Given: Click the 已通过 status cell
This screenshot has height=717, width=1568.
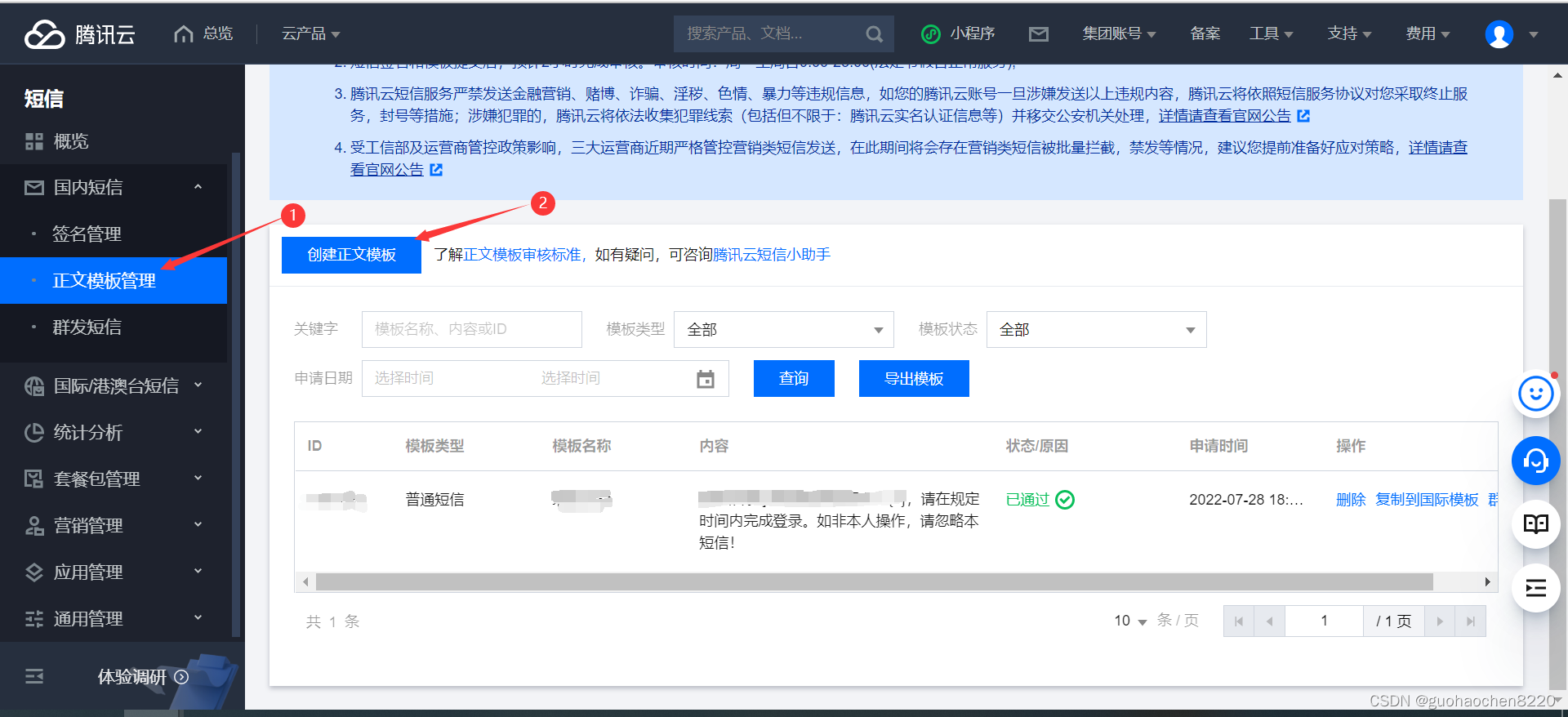Looking at the screenshot, I should [x=1040, y=500].
